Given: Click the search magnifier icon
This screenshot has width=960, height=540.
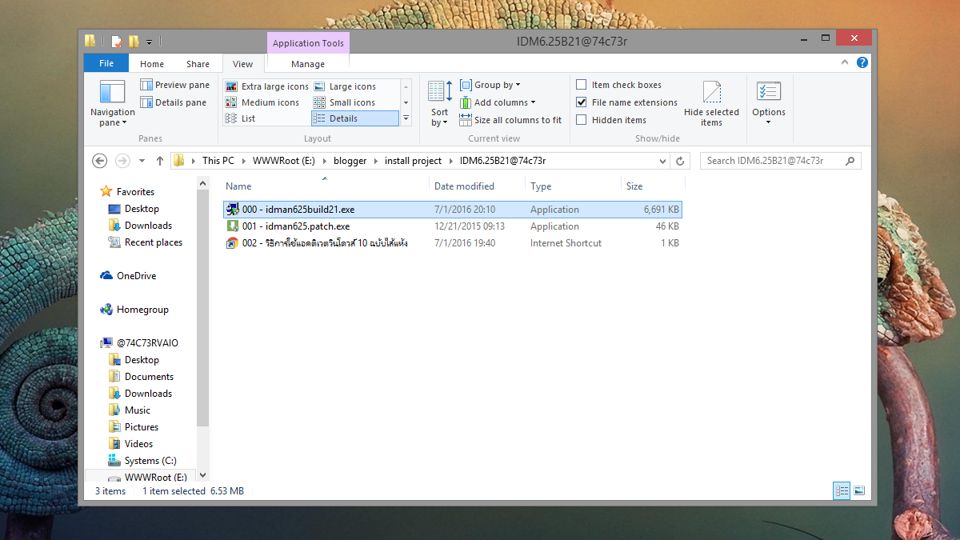Looking at the screenshot, I should [850, 160].
